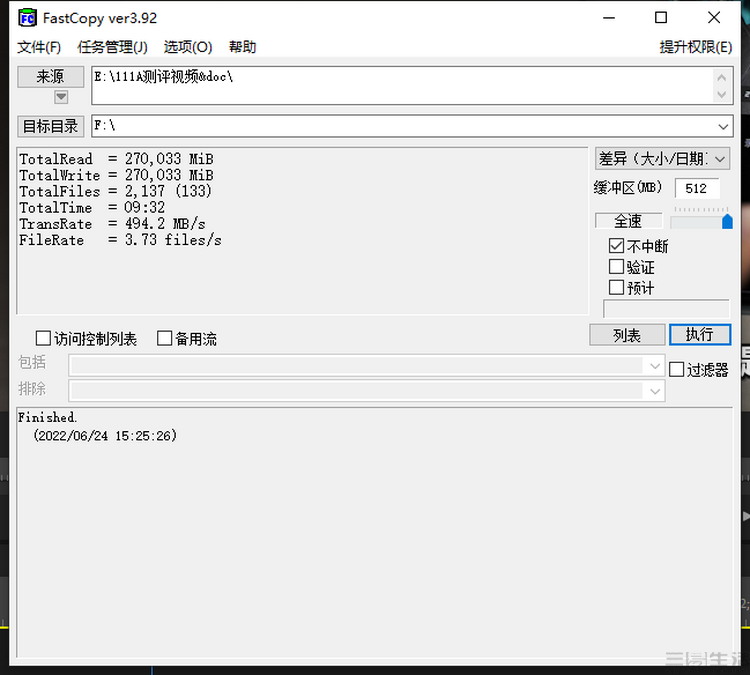Click the 列表 listing button

[x=627, y=335]
